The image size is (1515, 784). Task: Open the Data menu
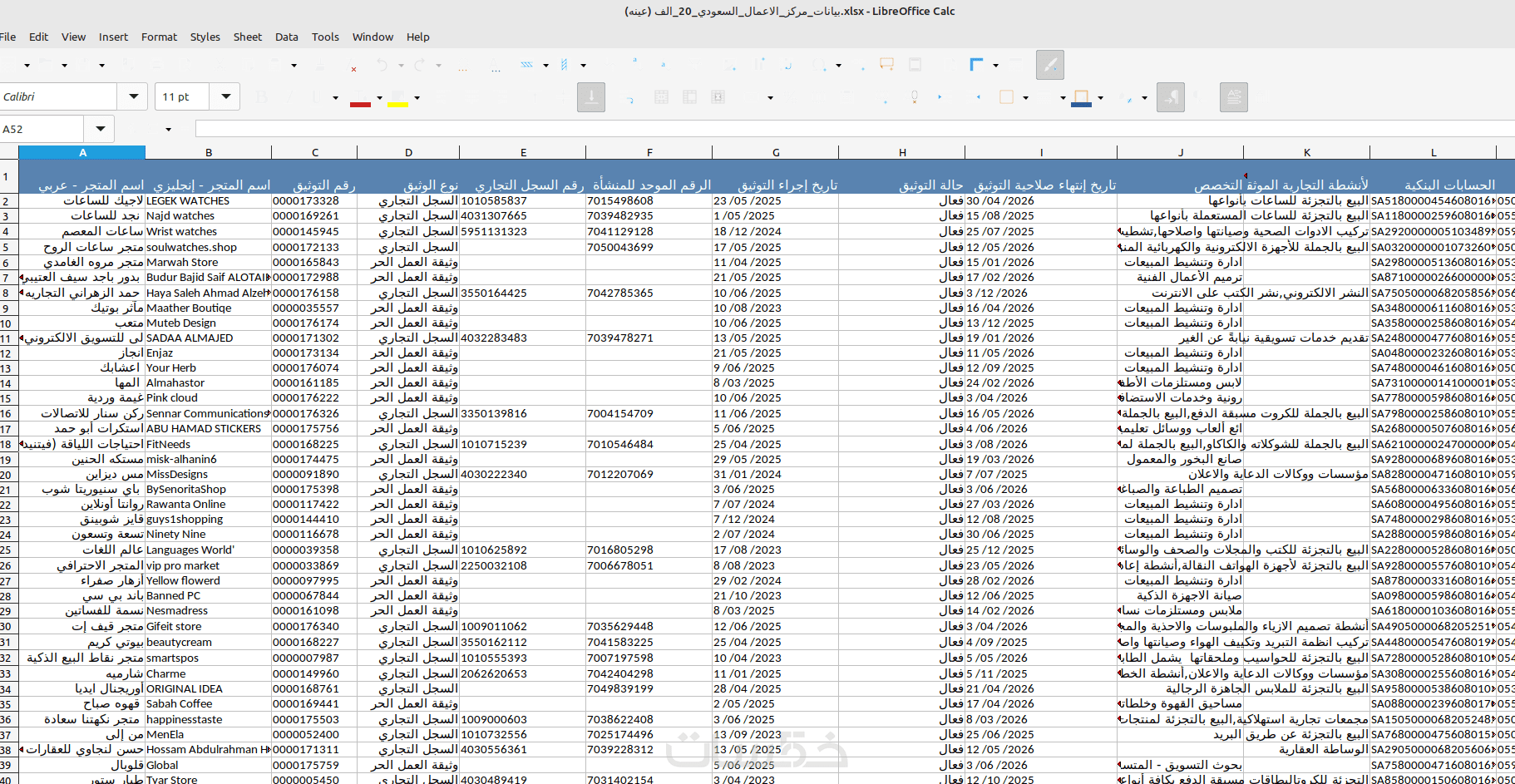(x=287, y=37)
